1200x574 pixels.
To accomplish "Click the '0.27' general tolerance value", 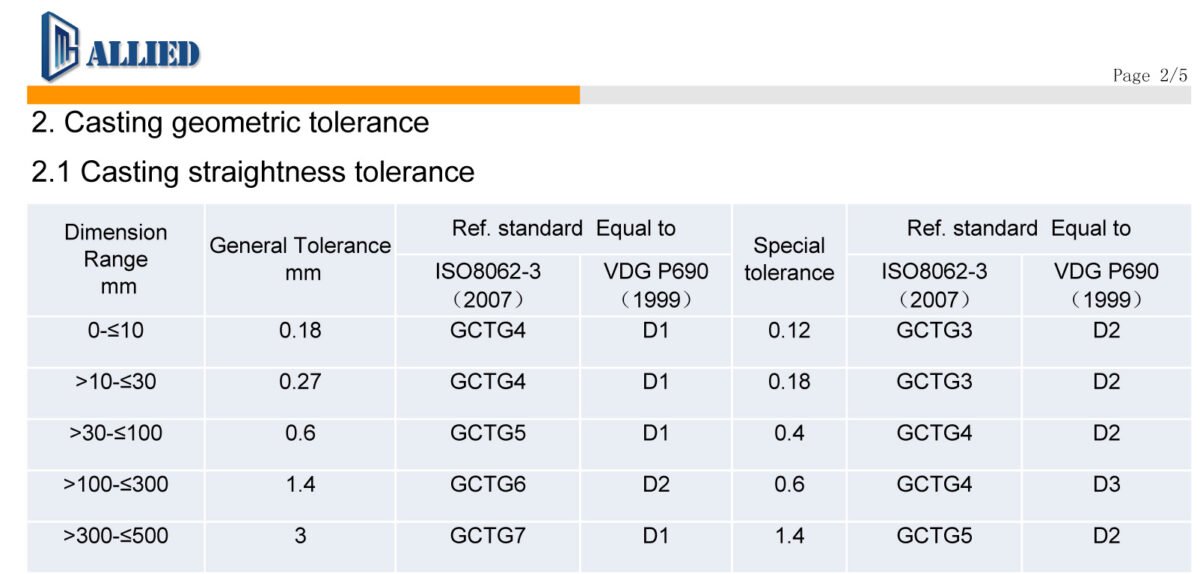I will point(300,381).
